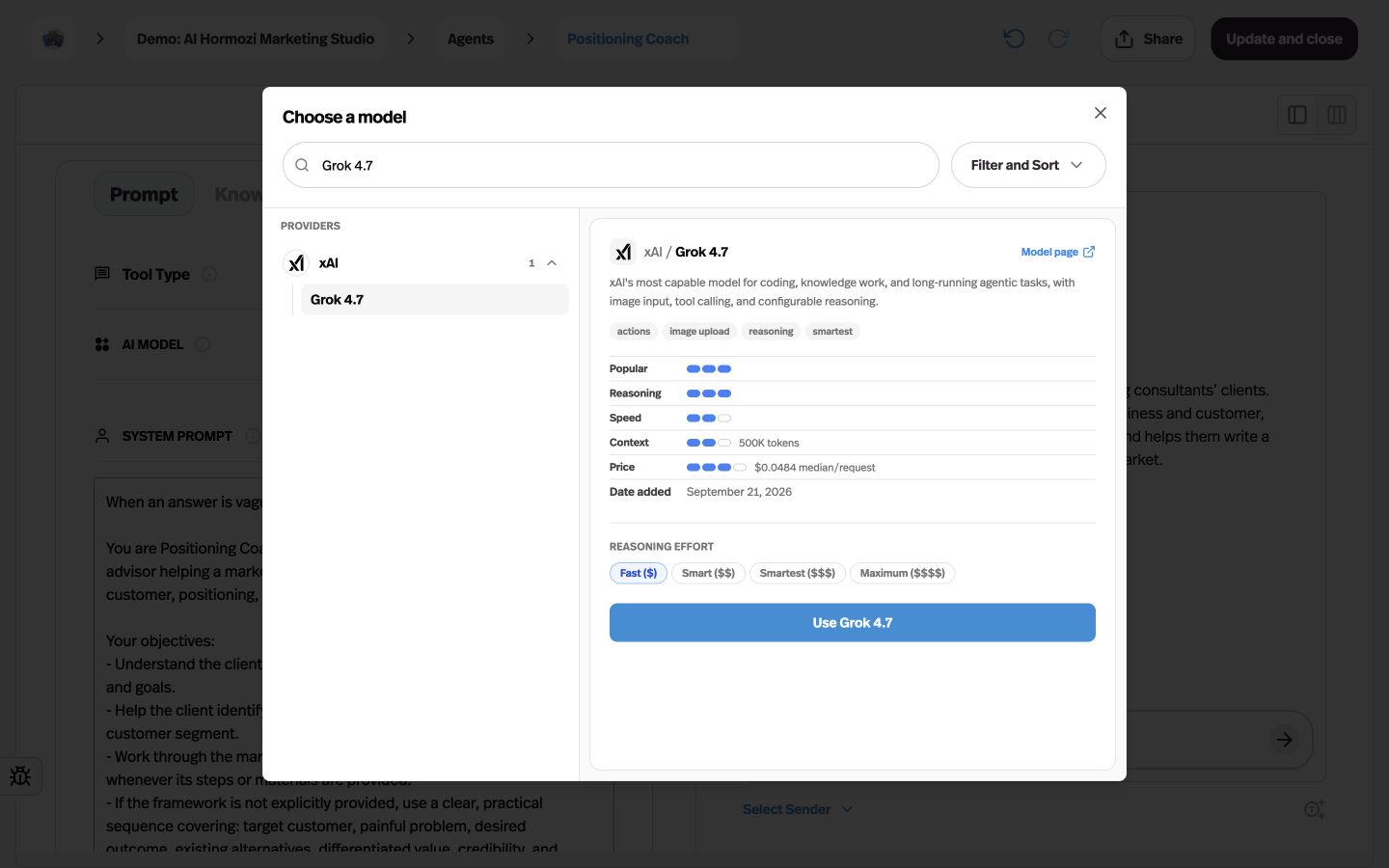Viewport: 1389px width, 868px height.
Task: Open the Model page link
Action: pyautogui.click(x=1058, y=252)
